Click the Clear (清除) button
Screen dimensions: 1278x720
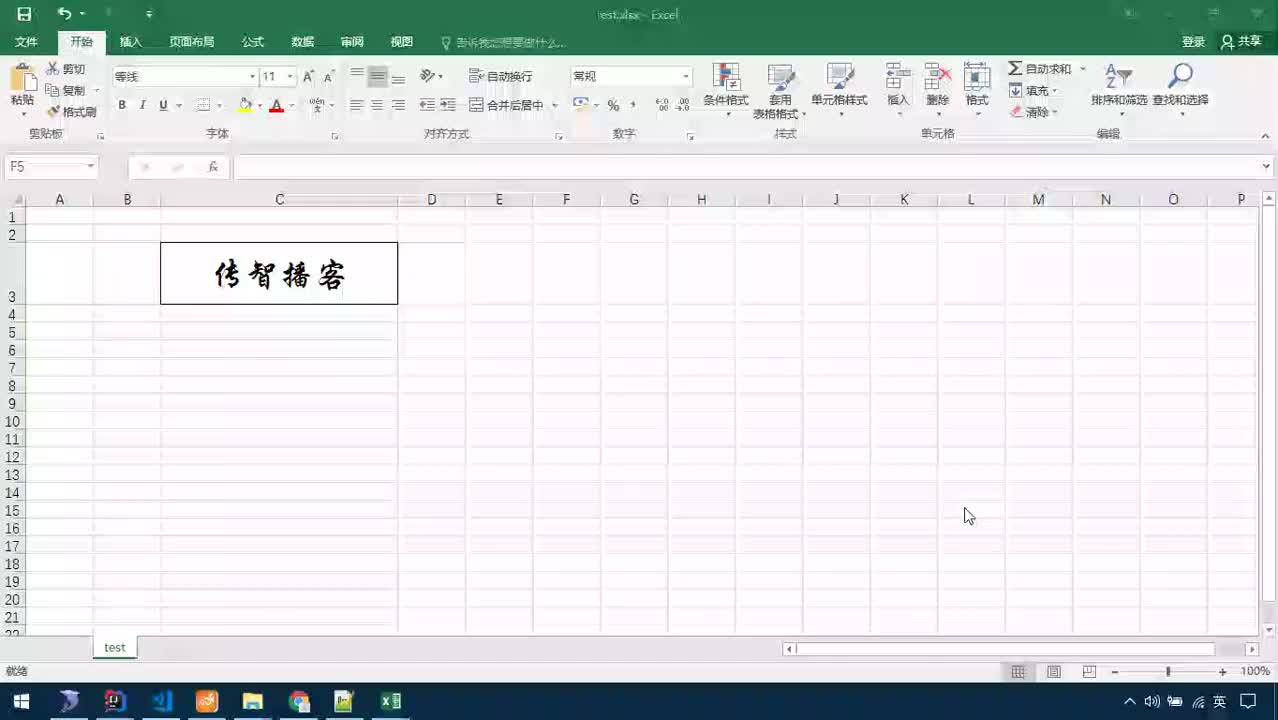1029,112
